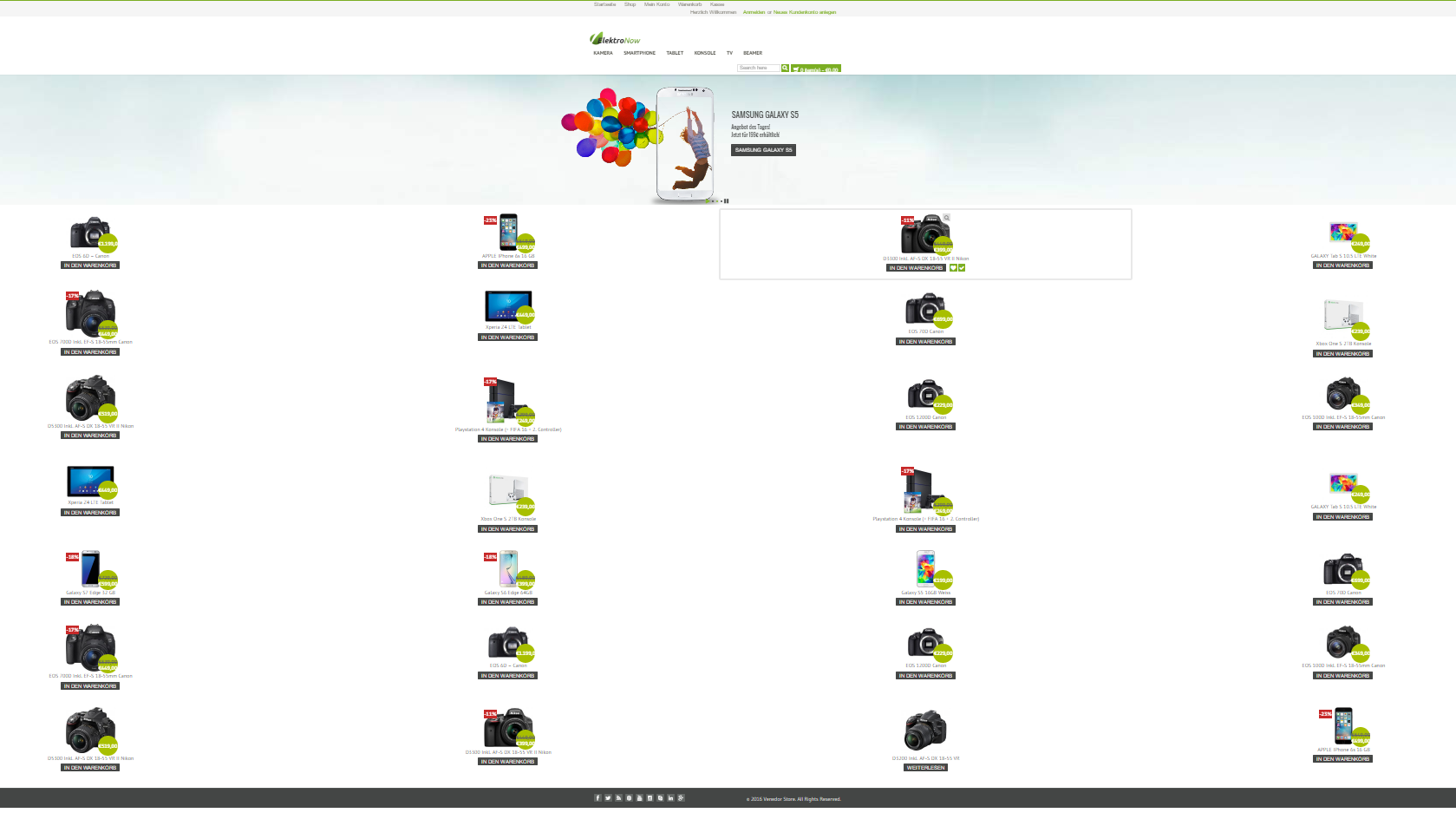1456x839 pixels.
Task: Click Neues Kundenkonto anlegen link
Action: click(805, 12)
